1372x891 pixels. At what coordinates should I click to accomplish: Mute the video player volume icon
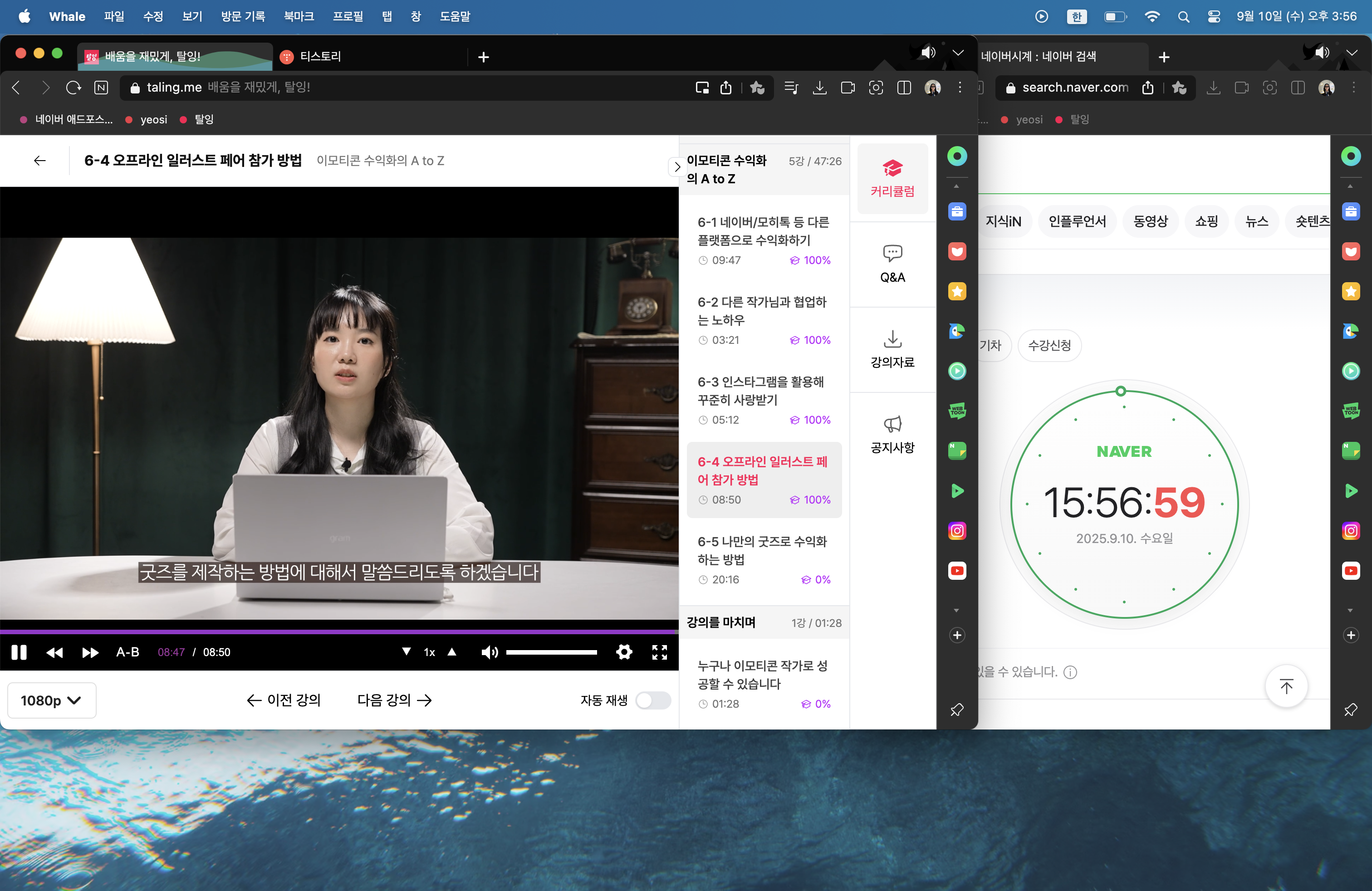click(x=489, y=652)
